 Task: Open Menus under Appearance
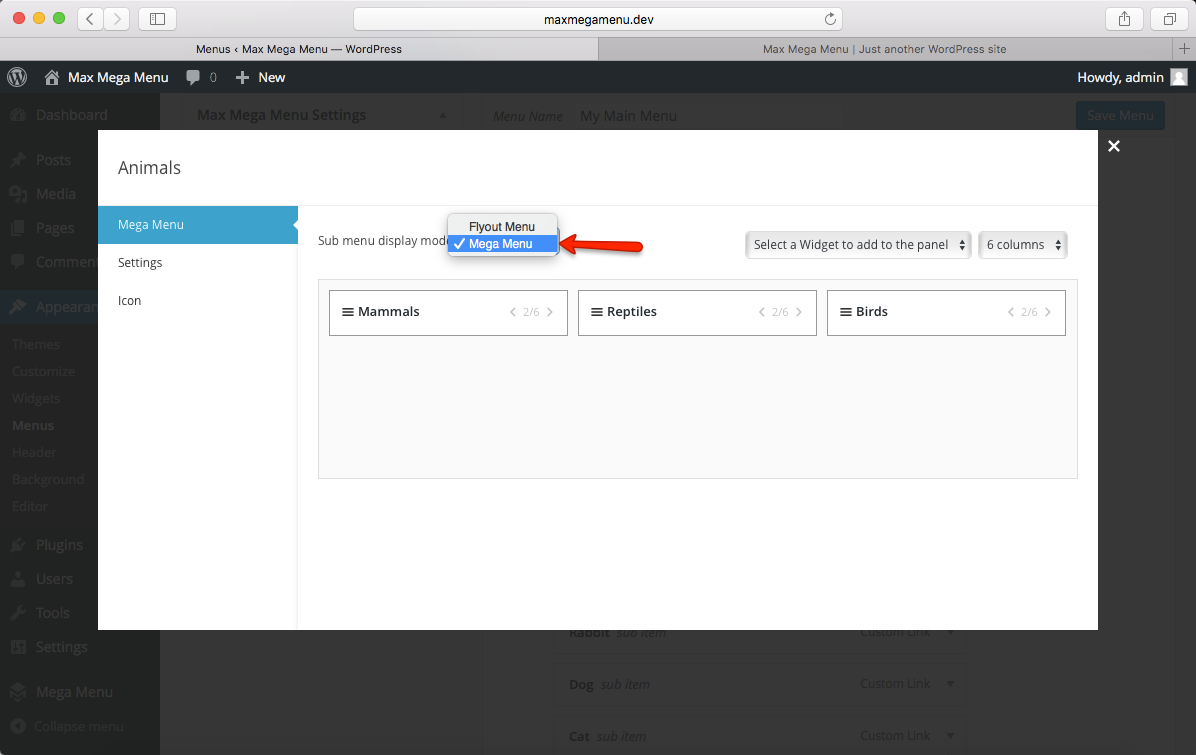33,426
